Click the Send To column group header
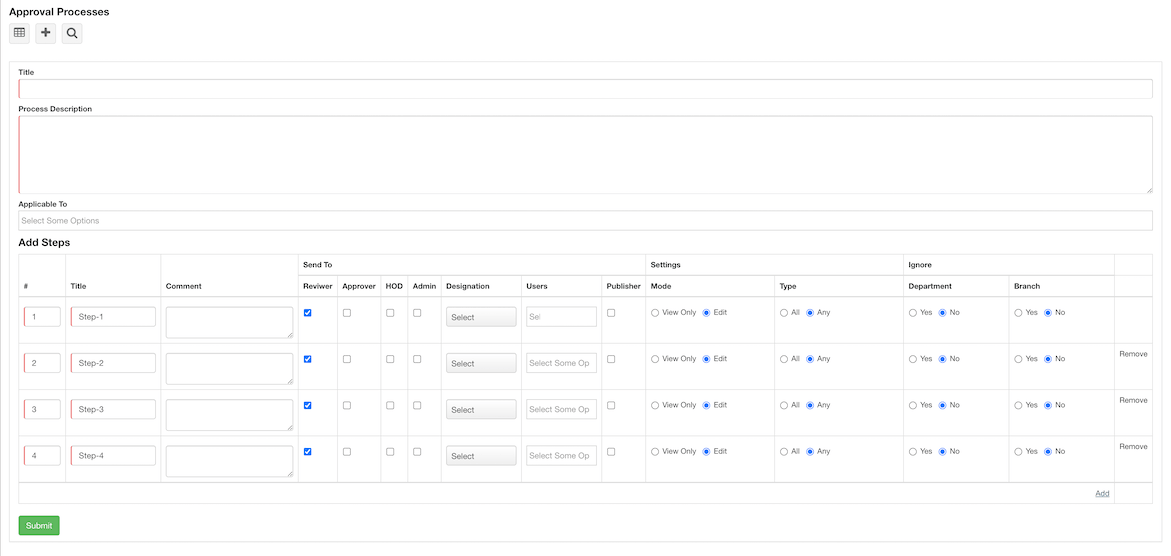Image resolution: width=1171 pixels, height=556 pixels. pos(317,265)
